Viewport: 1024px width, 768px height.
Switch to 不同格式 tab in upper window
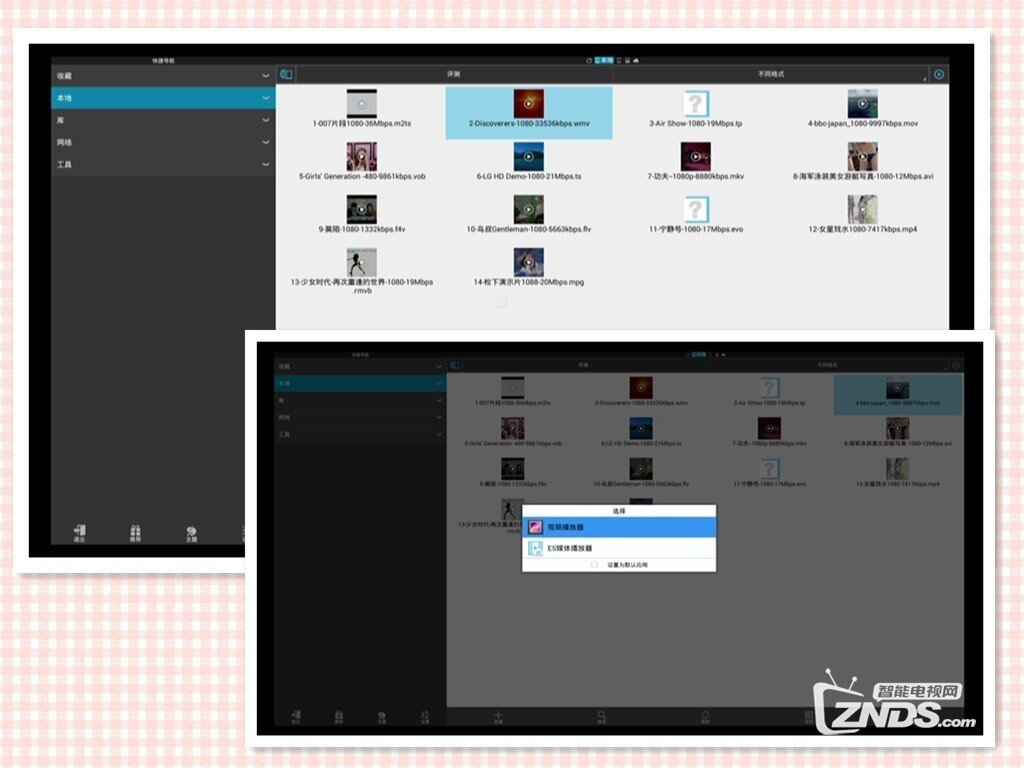click(x=771, y=74)
